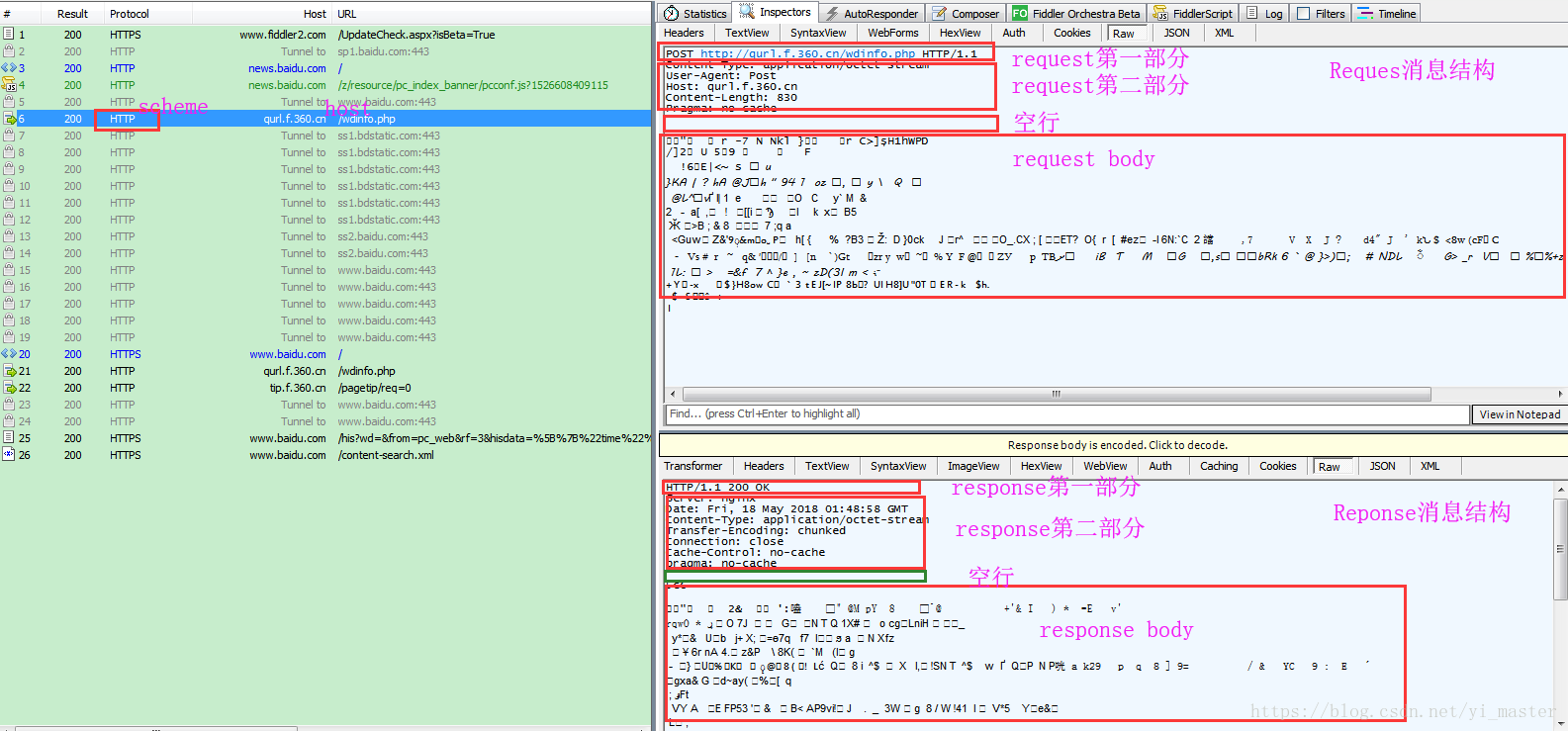Select response Caching tab
Screen dimensions: 1568x731
1219,466
